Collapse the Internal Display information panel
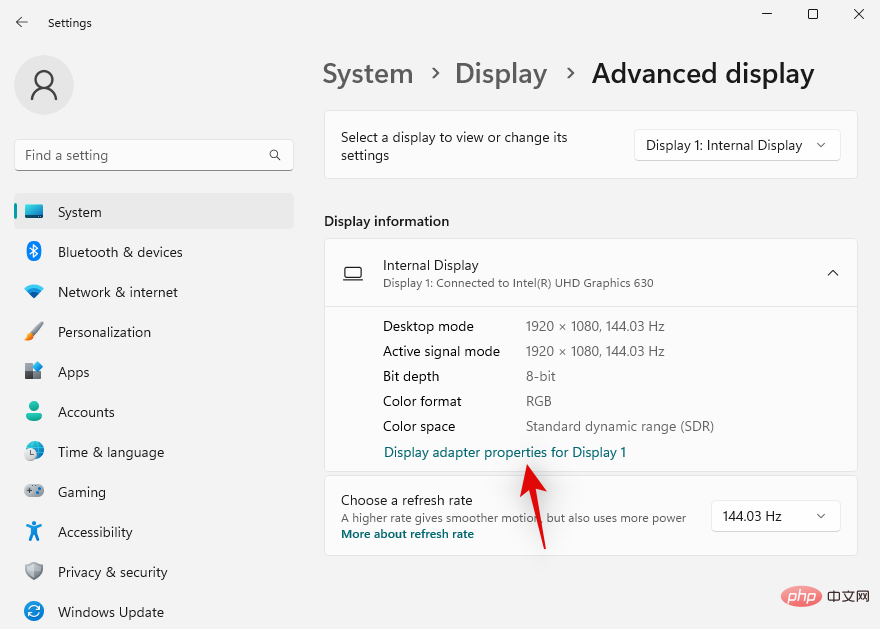This screenshot has height=629, width=880. click(x=833, y=272)
